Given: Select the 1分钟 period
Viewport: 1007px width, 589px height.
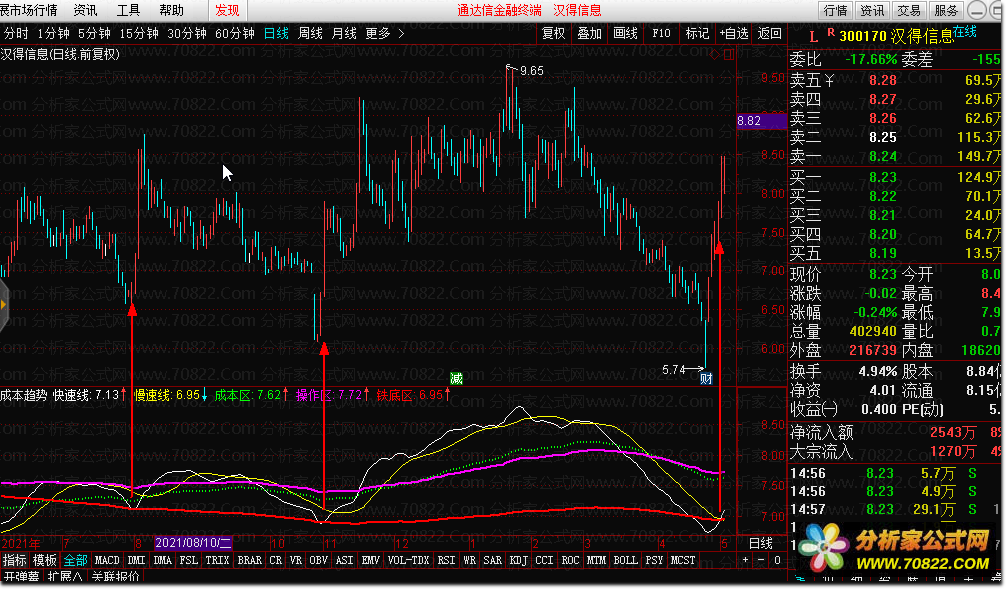Looking at the screenshot, I should [x=53, y=33].
